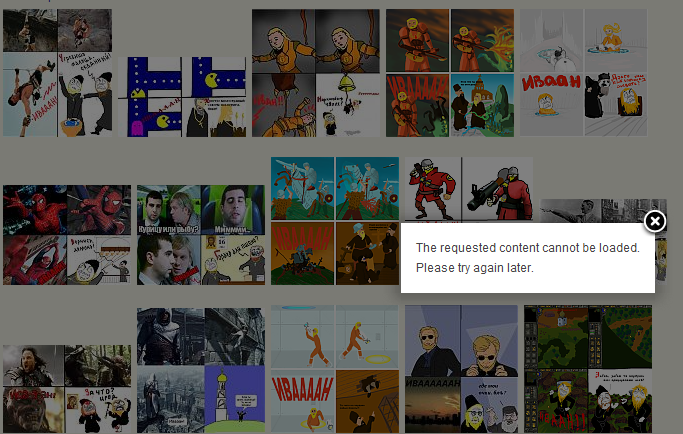
Task: Open the bell-ringing orange suit comic
Action: tap(315, 73)
